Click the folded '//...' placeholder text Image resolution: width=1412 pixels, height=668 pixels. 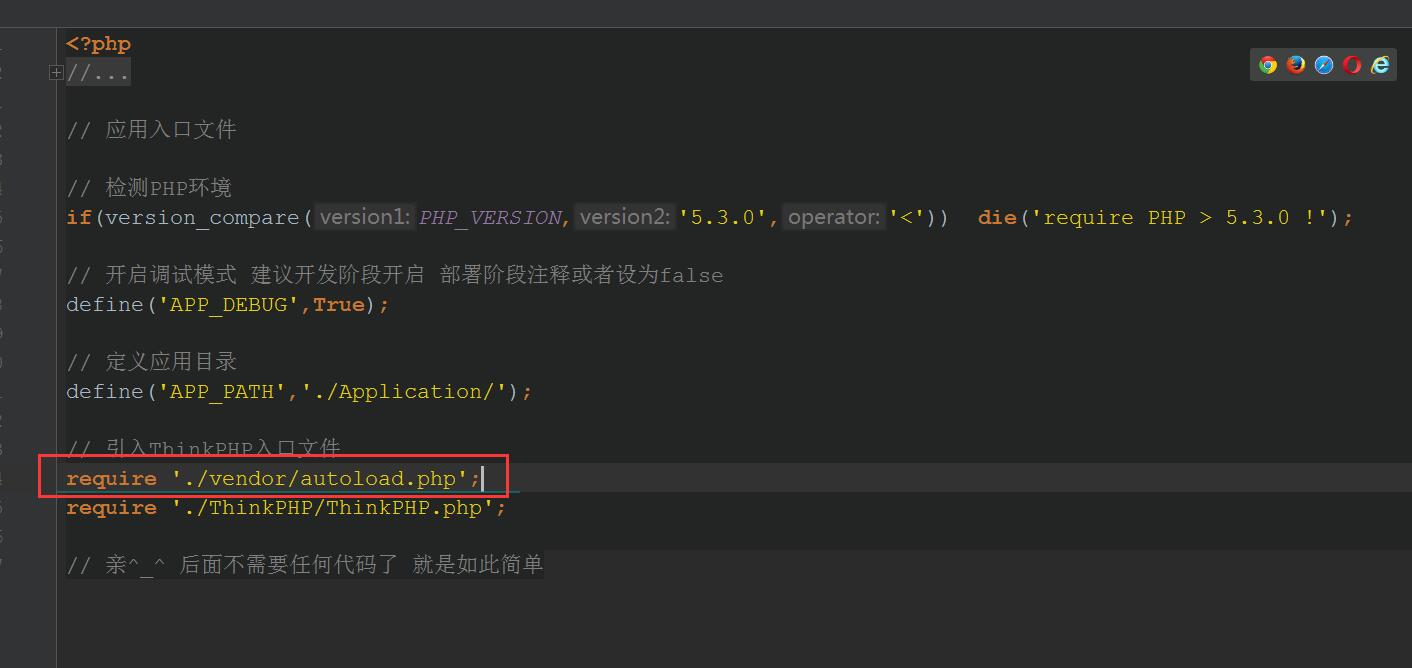coord(98,73)
